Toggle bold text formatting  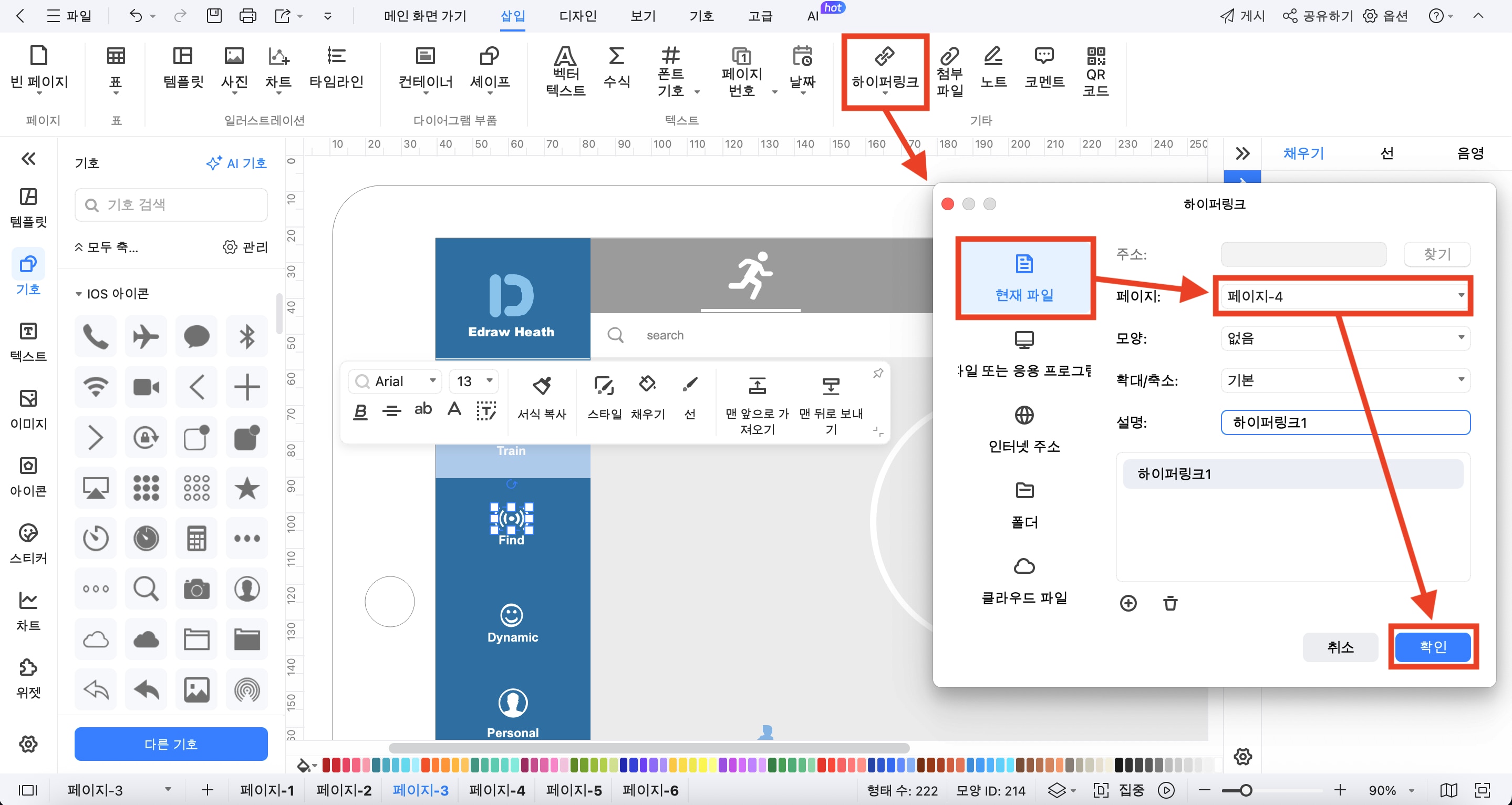pos(360,411)
